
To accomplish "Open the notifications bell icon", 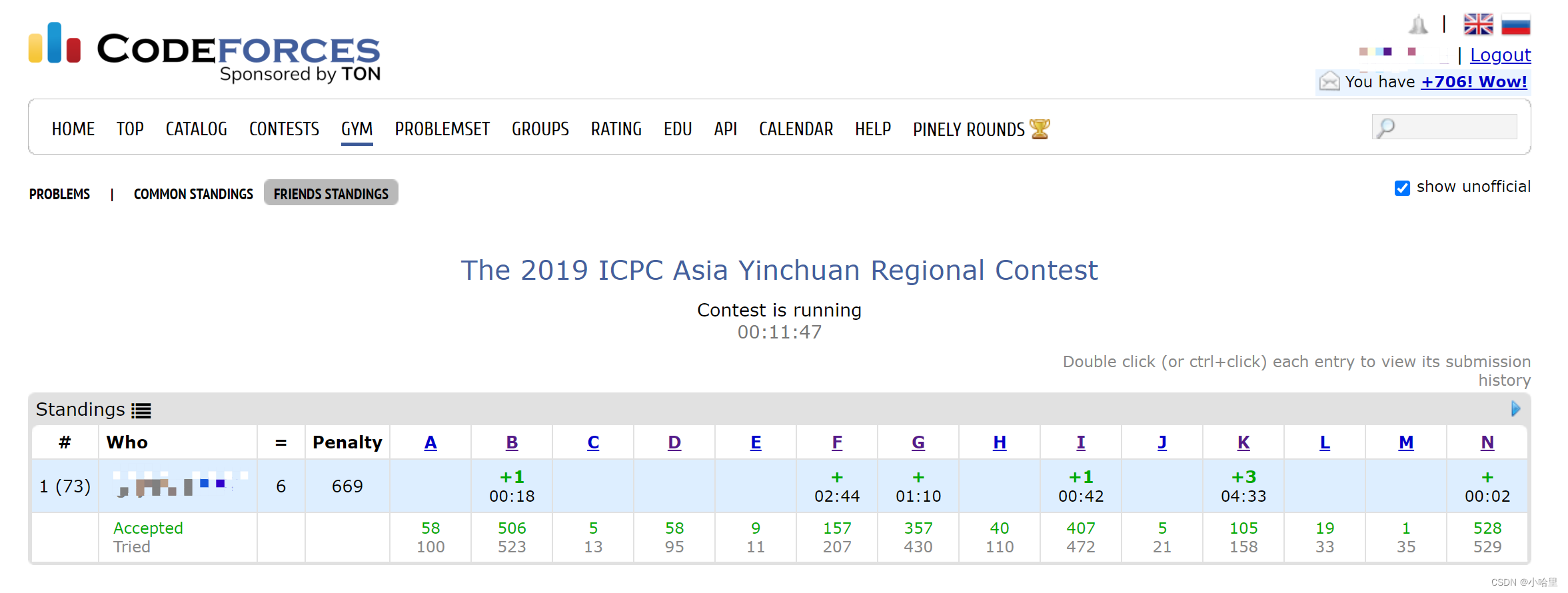I will pyautogui.click(x=1418, y=25).
